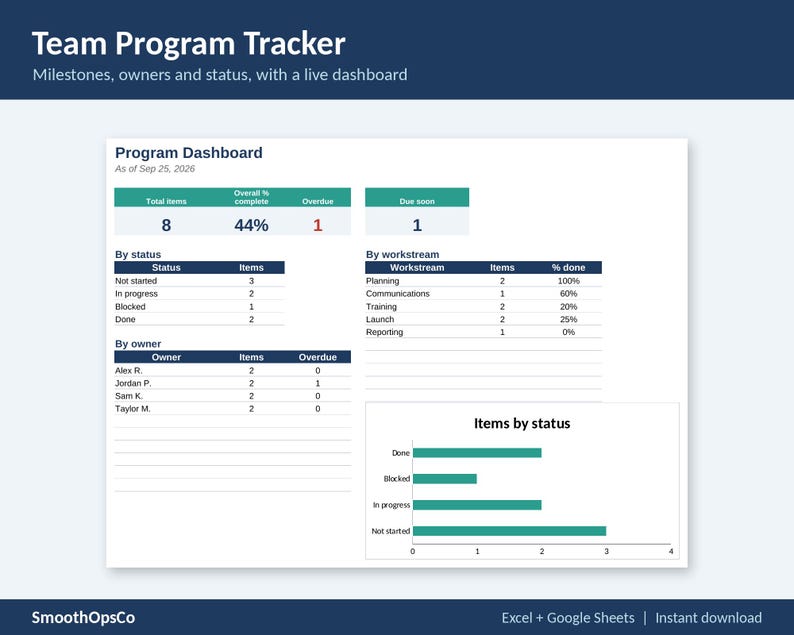Select the Launch workstream row
794x635 pixels.
coord(484,319)
